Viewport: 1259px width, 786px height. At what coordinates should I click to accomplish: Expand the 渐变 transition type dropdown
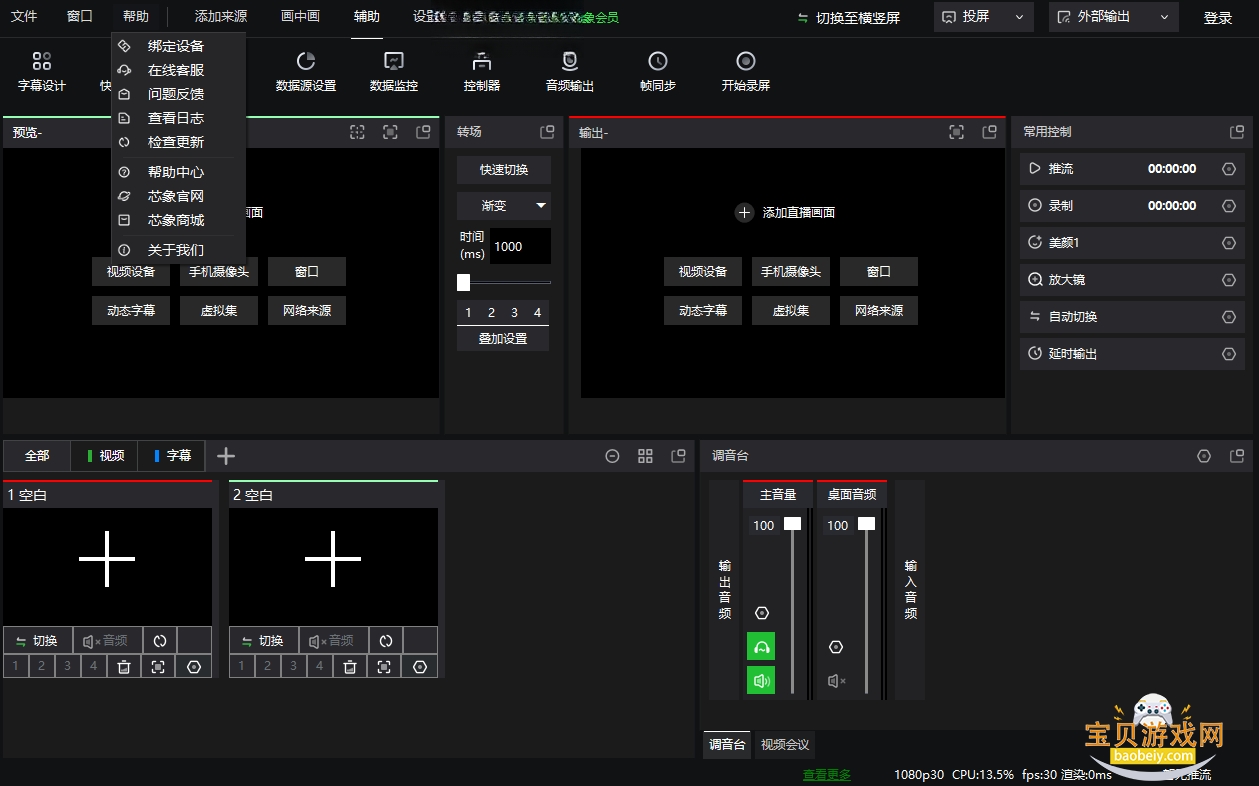[x=504, y=206]
